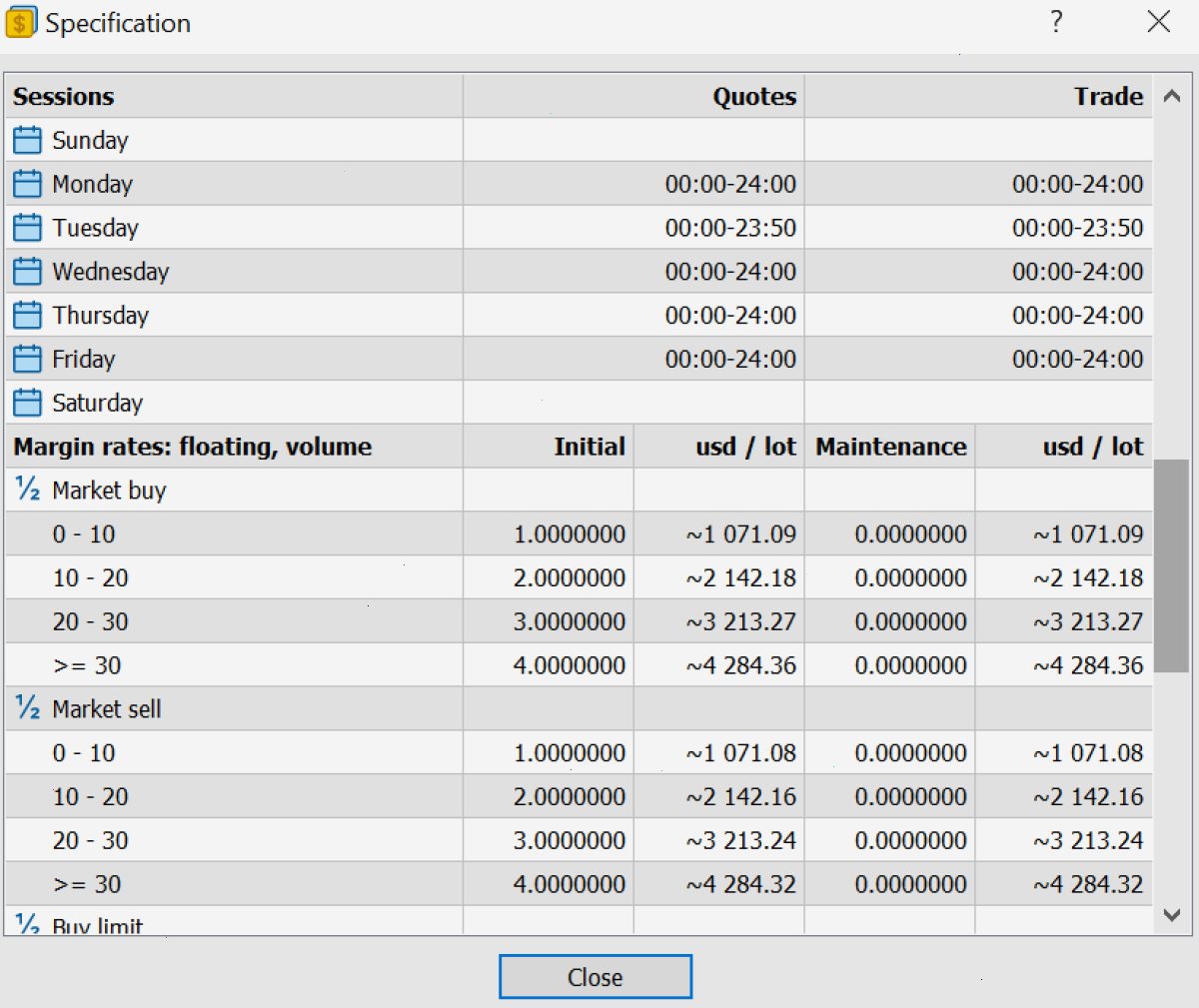
Task: Click the Wednesday calendar icon
Action: click(28, 272)
